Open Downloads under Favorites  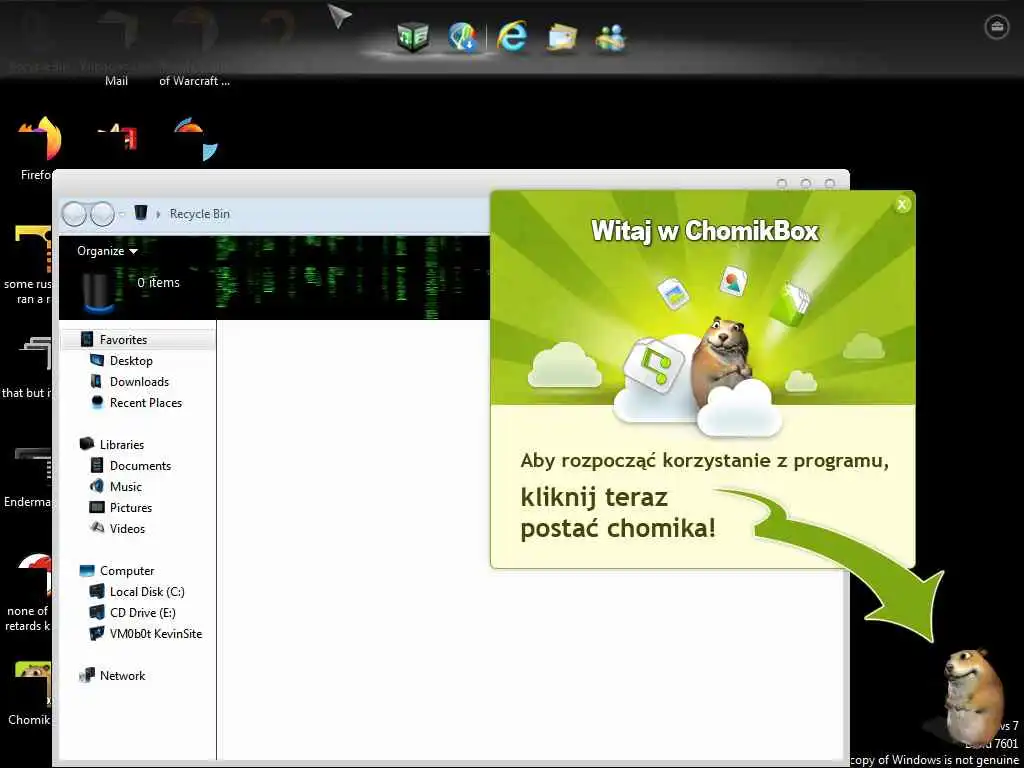[x=139, y=381]
